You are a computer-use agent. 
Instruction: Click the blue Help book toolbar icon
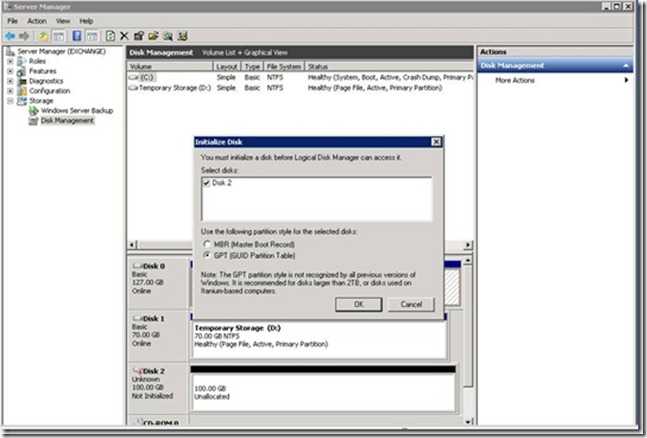77,36
